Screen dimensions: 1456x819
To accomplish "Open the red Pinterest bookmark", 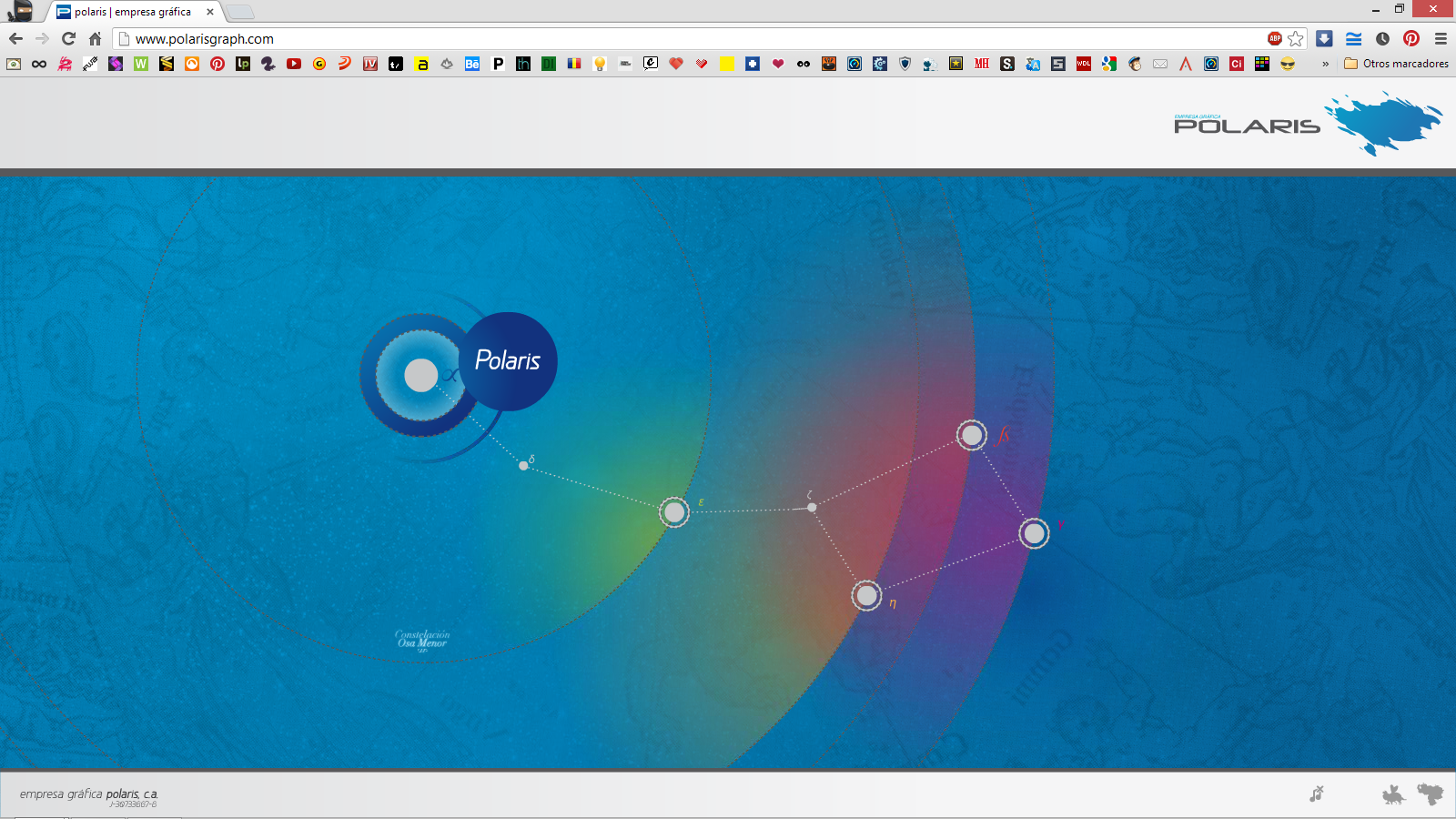I will tap(217, 64).
